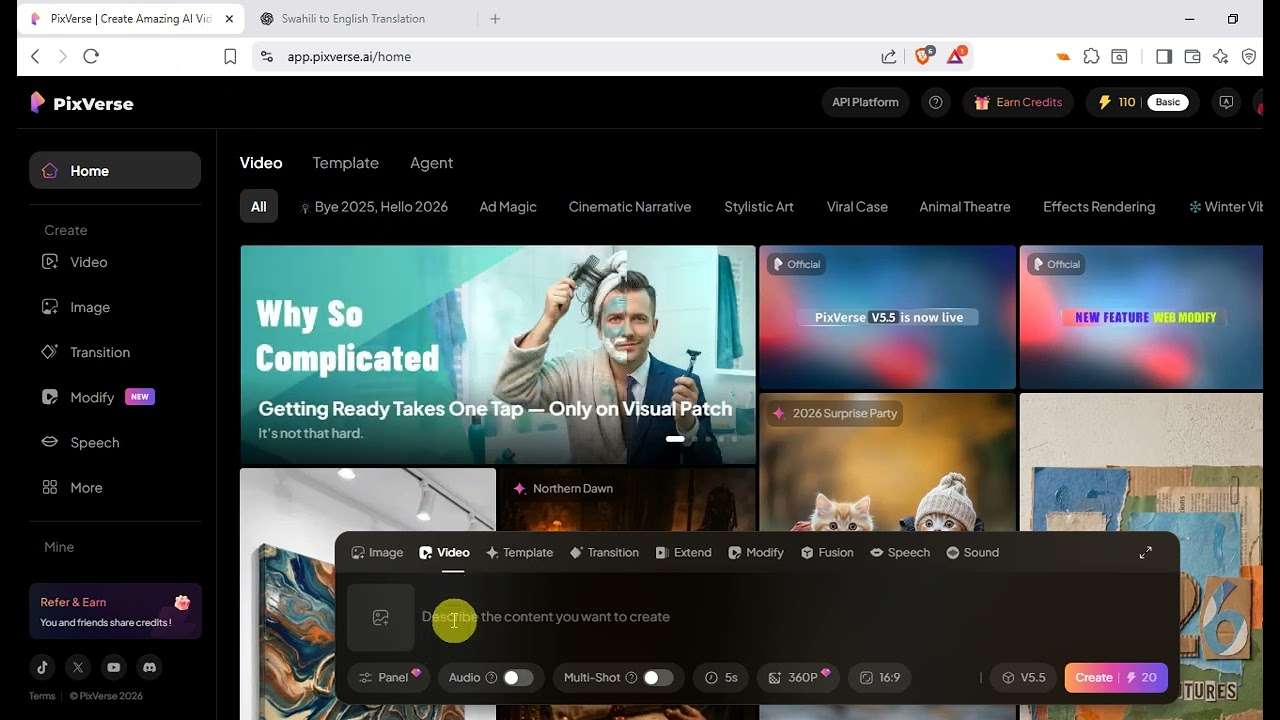Viewport: 1280px width, 720px height.
Task: Switch creation panel to Fusion mode
Action: coord(827,552)
